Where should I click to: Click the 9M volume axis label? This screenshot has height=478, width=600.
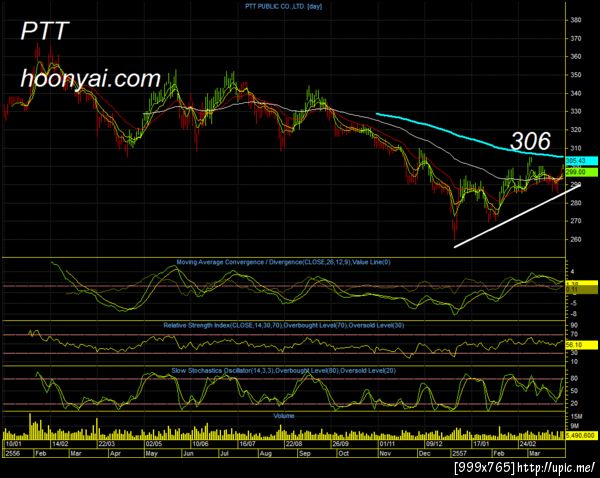(x=575, y=426)
